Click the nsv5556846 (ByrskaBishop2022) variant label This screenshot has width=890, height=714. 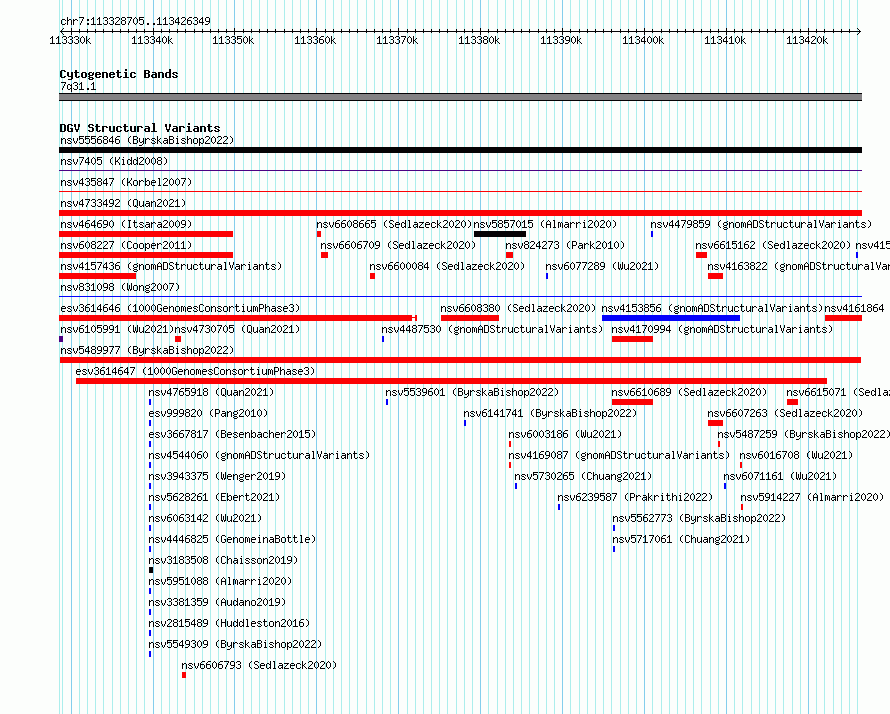tap(147, 140)
